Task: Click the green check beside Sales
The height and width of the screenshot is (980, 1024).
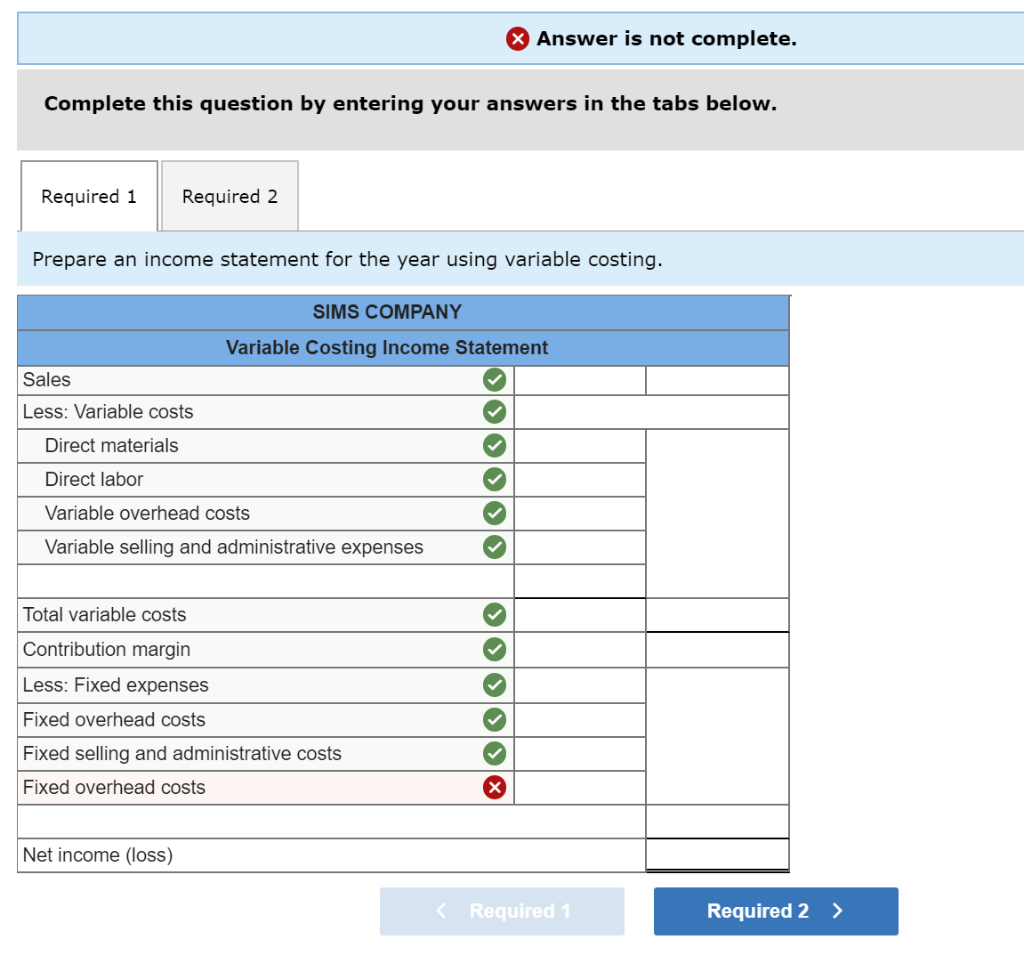Action: pos(494,380)
